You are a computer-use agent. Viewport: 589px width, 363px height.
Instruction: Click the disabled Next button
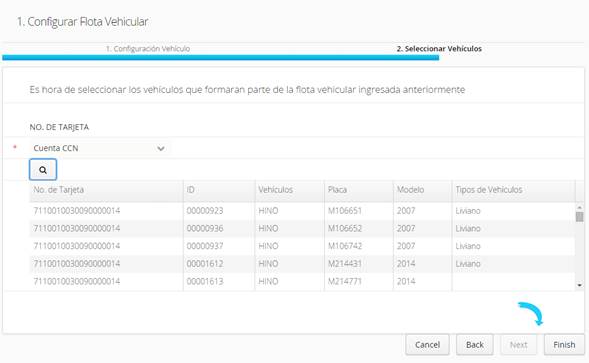518,345
